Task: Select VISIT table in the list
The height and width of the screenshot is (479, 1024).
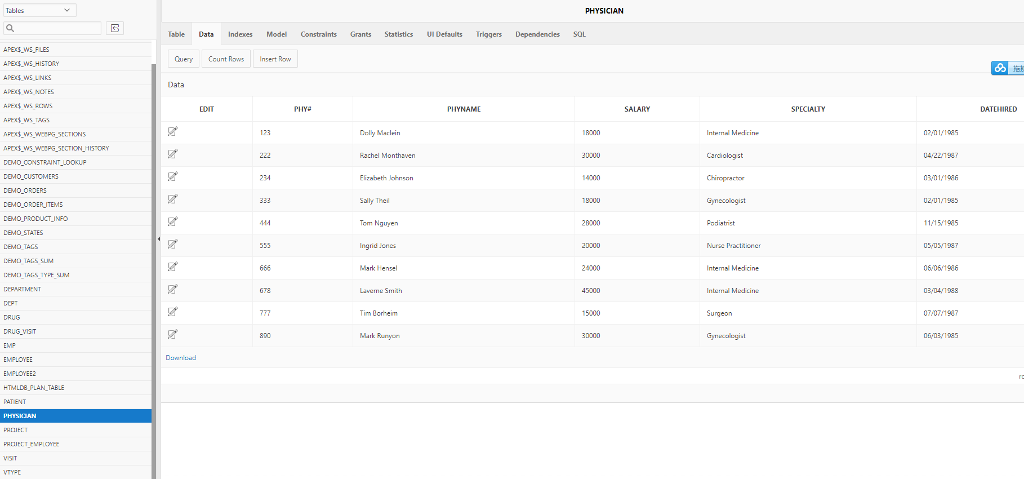Action: [x=76, y=458]
